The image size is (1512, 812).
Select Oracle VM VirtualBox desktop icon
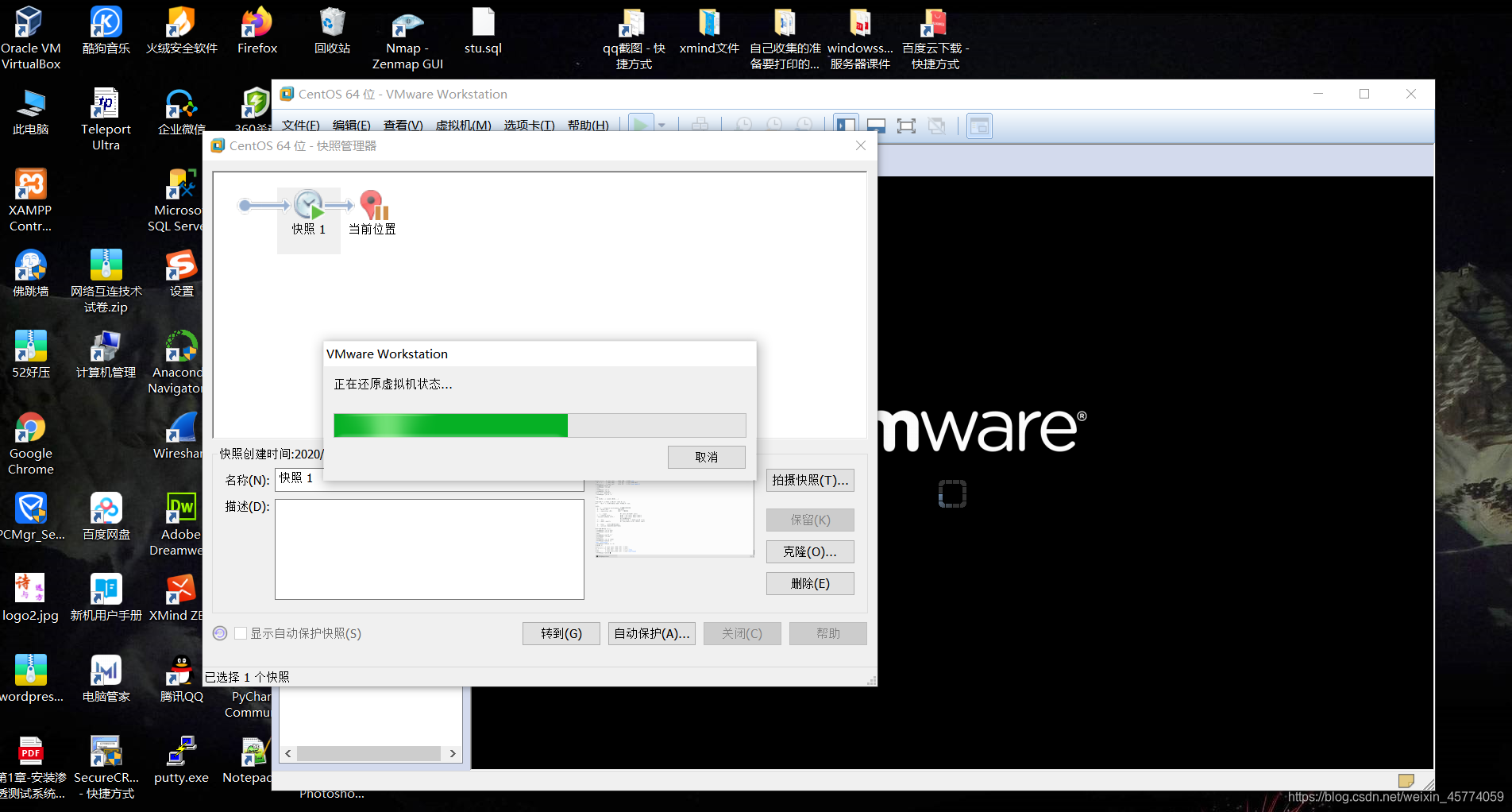pos(30,37)
